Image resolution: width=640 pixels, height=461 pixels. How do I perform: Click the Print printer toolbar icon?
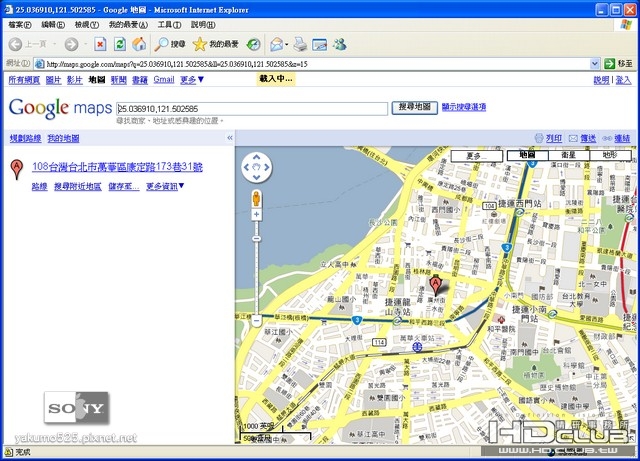[300, 44]
